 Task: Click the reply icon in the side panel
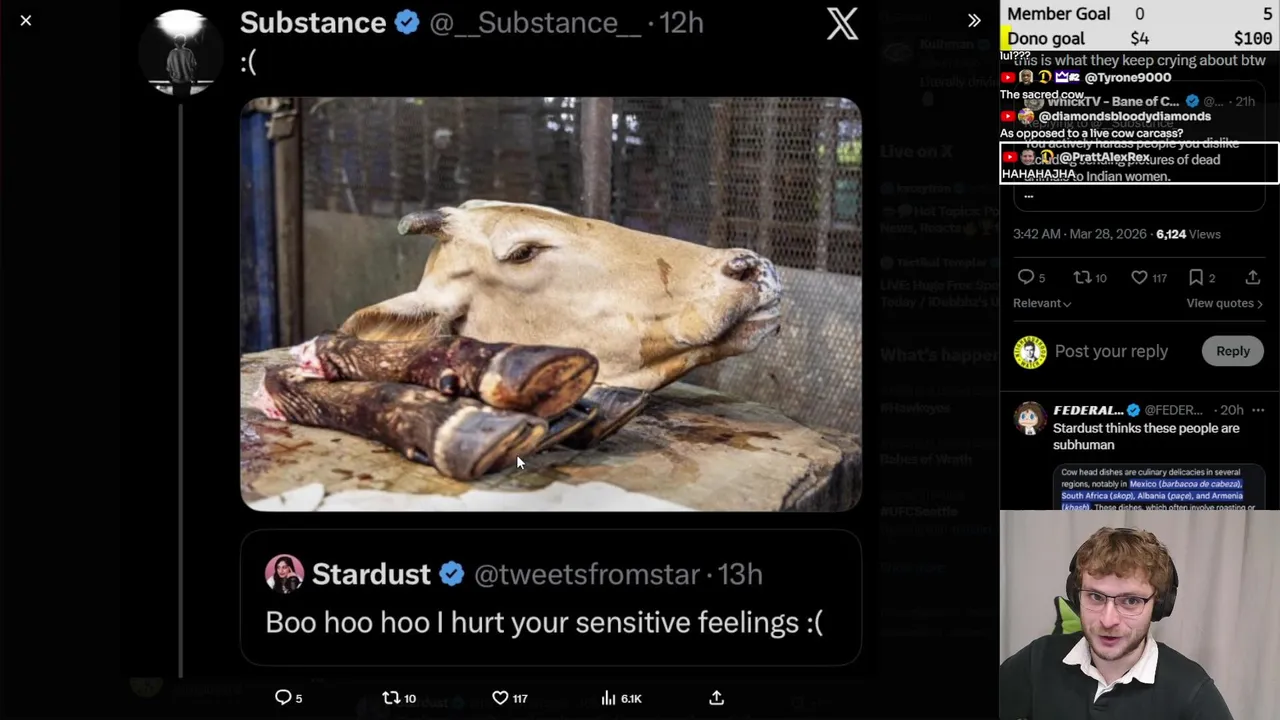tap(1026, 277)
